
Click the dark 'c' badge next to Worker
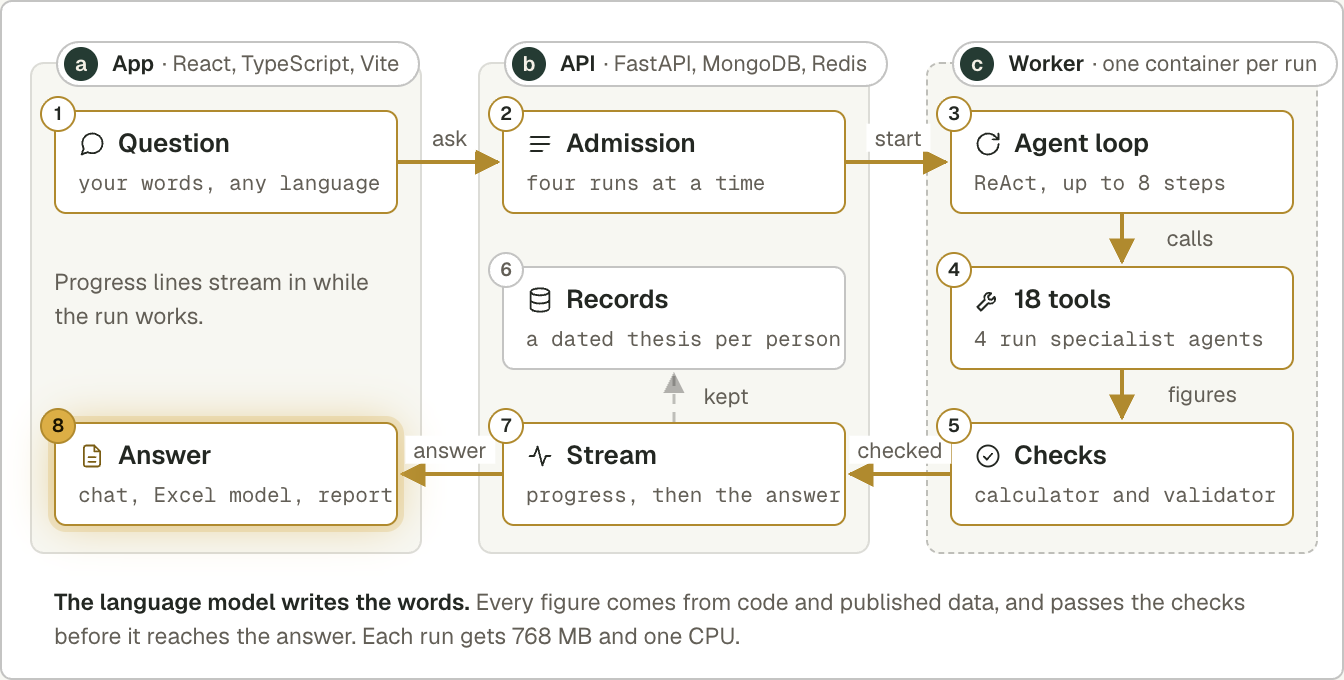pos(977,65)
